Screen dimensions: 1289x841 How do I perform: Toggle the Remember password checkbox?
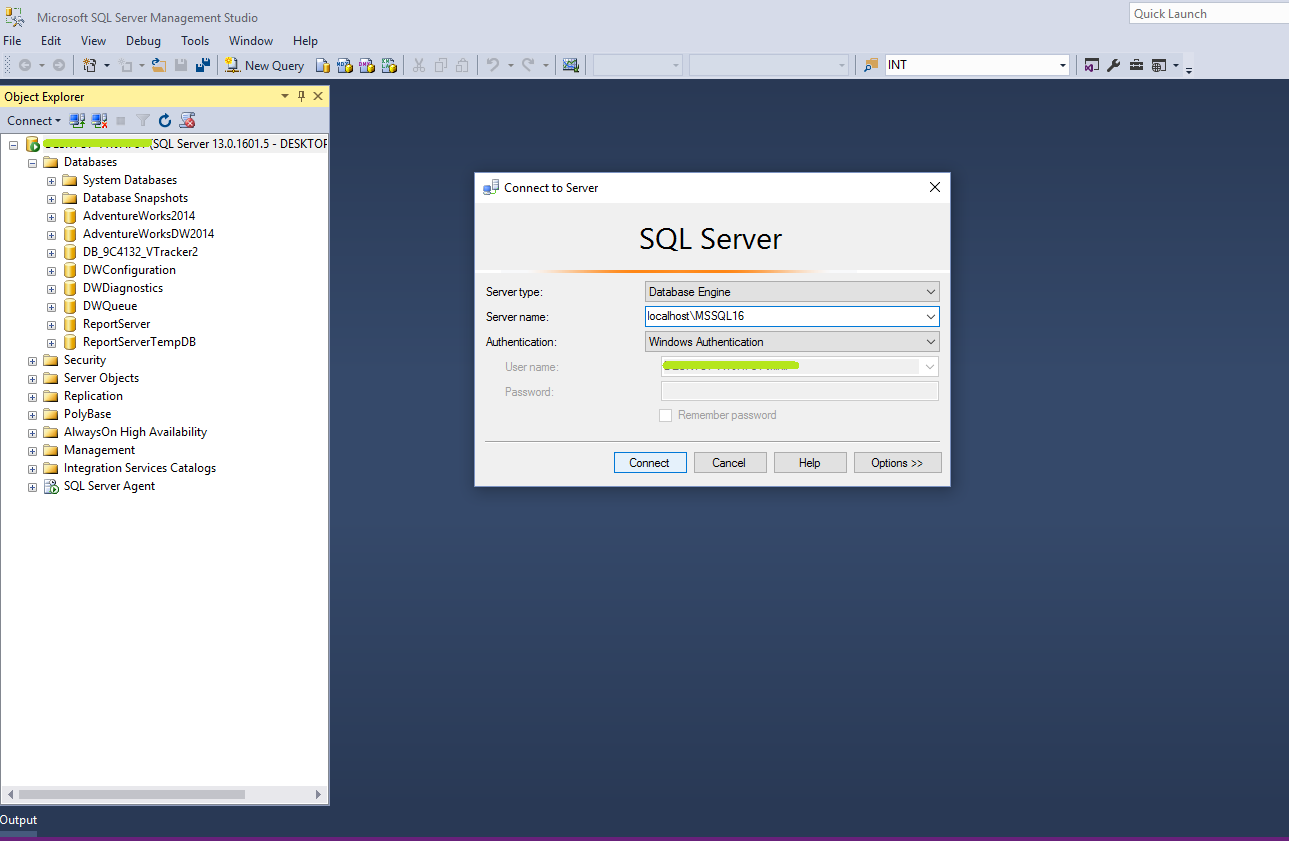click(x=665, y=415)
